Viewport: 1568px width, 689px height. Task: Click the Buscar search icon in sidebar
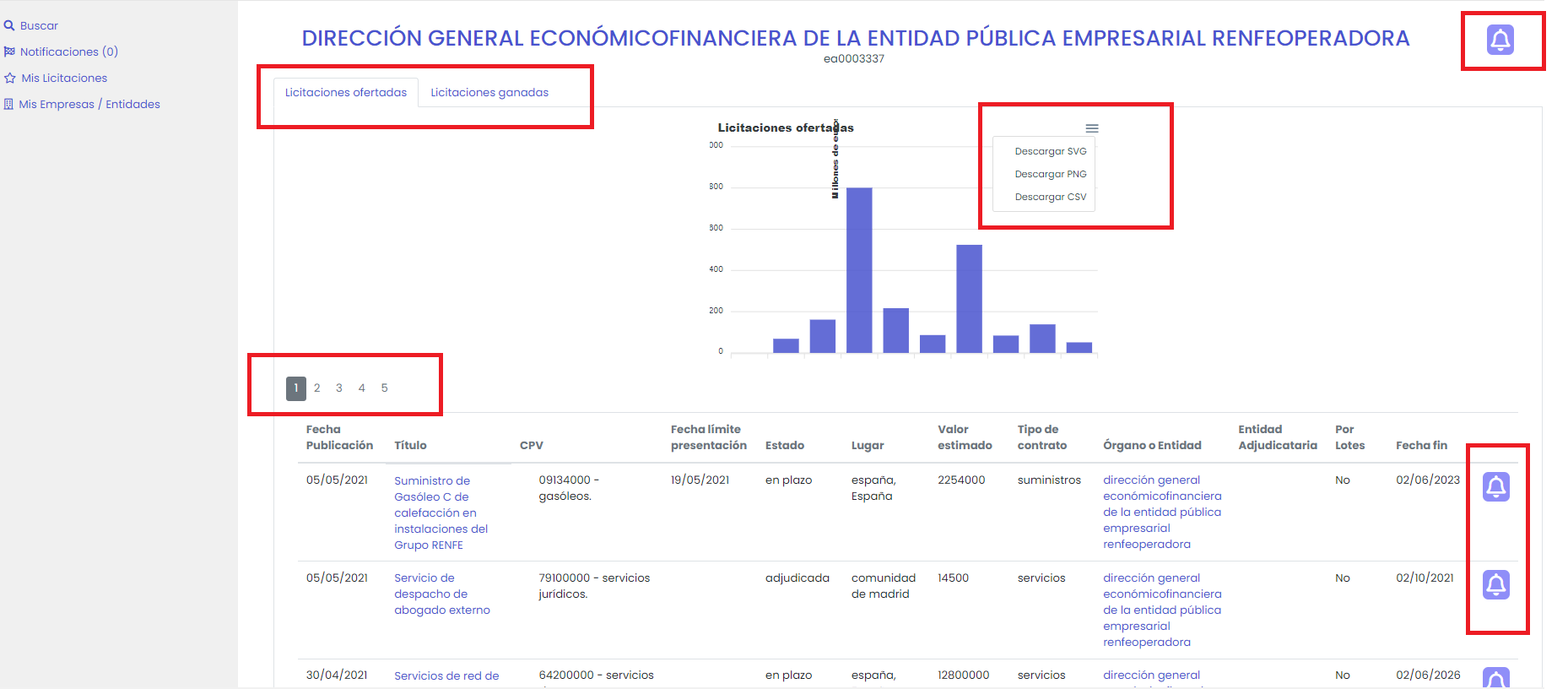[x=9, y=25]
